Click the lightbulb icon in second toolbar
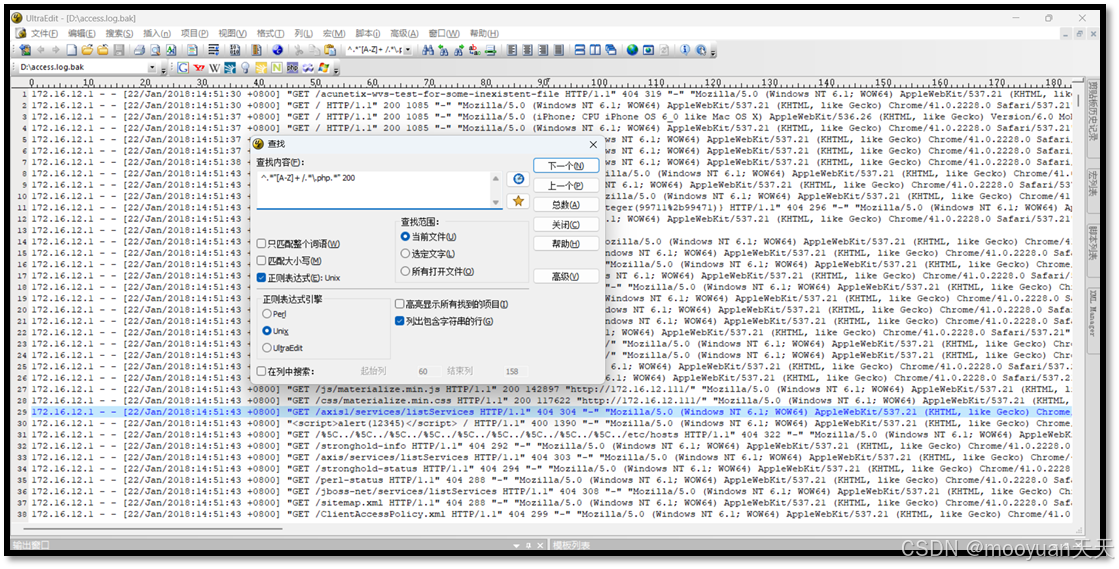 [x=245, y=68]
